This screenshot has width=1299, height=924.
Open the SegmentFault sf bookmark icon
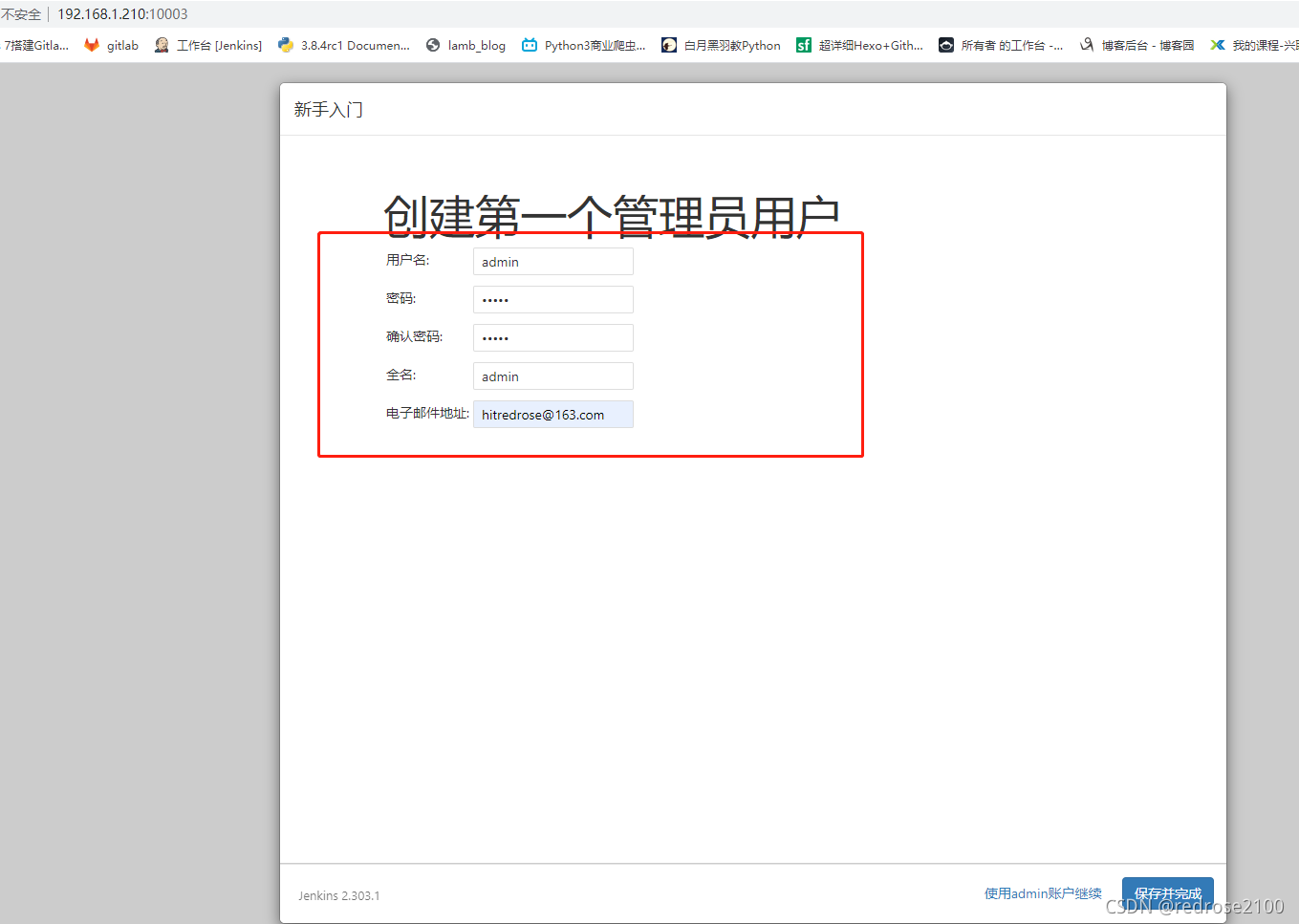point(803,44)
